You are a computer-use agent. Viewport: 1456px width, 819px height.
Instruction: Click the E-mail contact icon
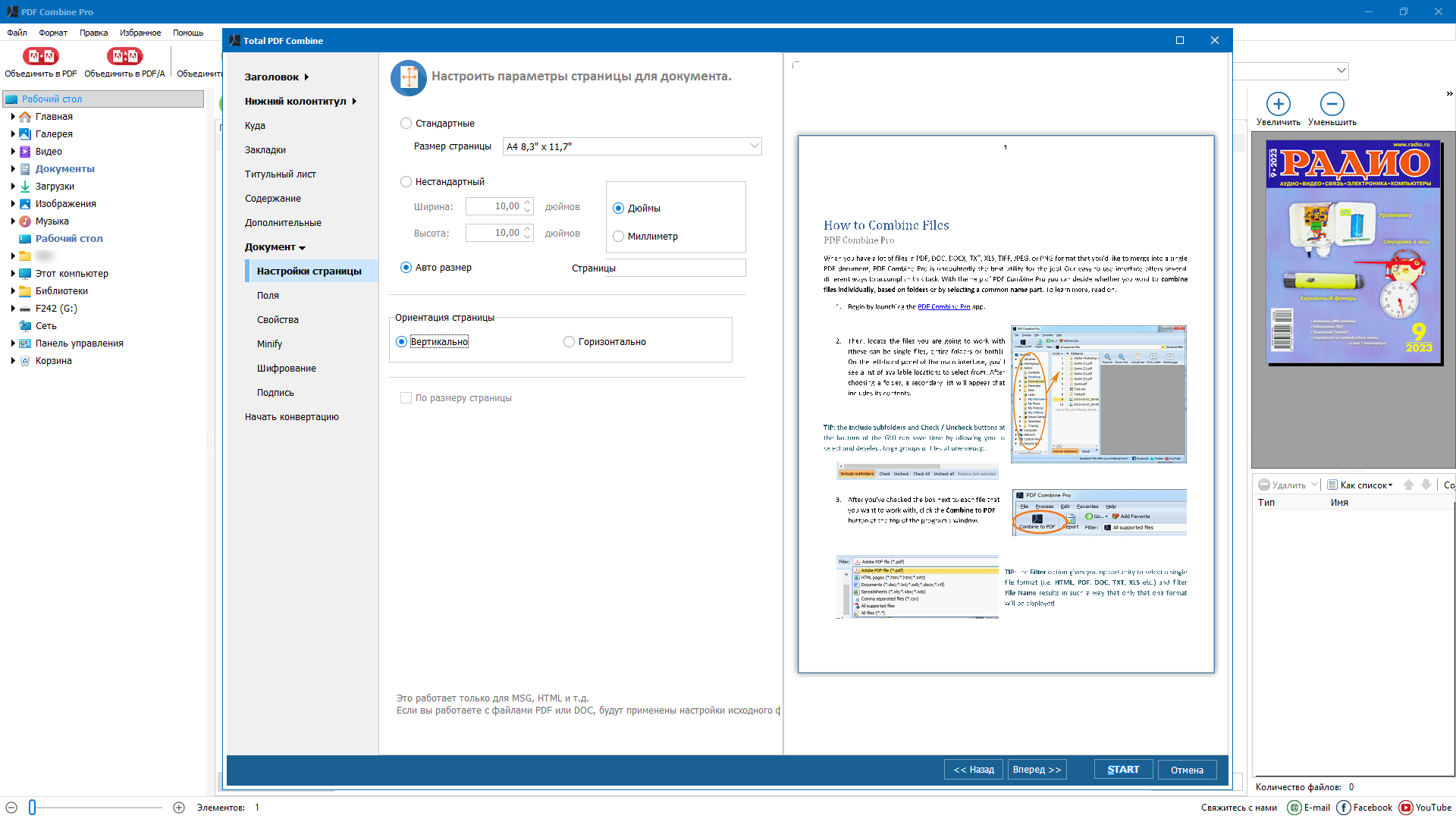click(1294, 808)
